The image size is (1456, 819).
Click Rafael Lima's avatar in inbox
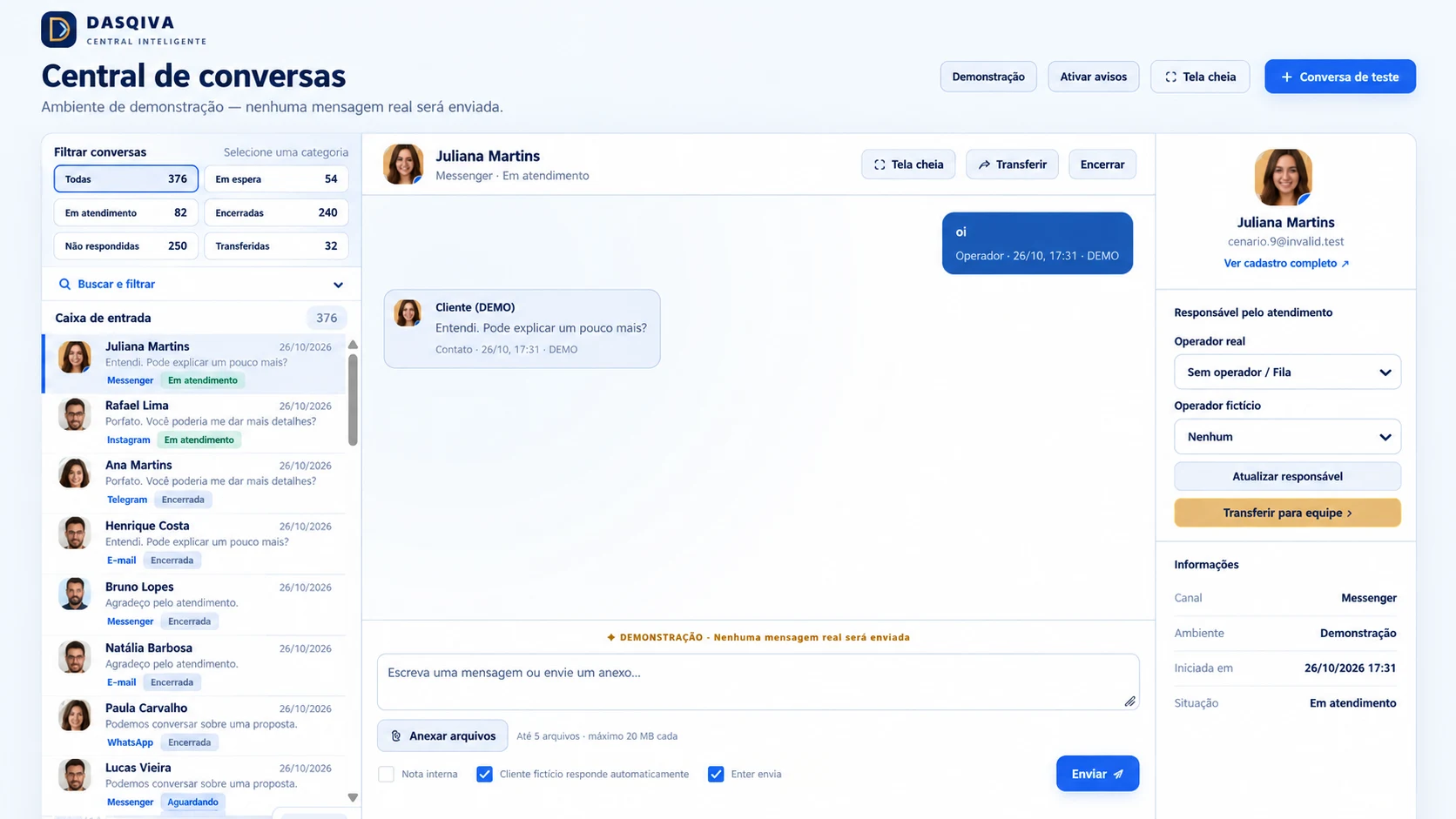pos(75,415)
